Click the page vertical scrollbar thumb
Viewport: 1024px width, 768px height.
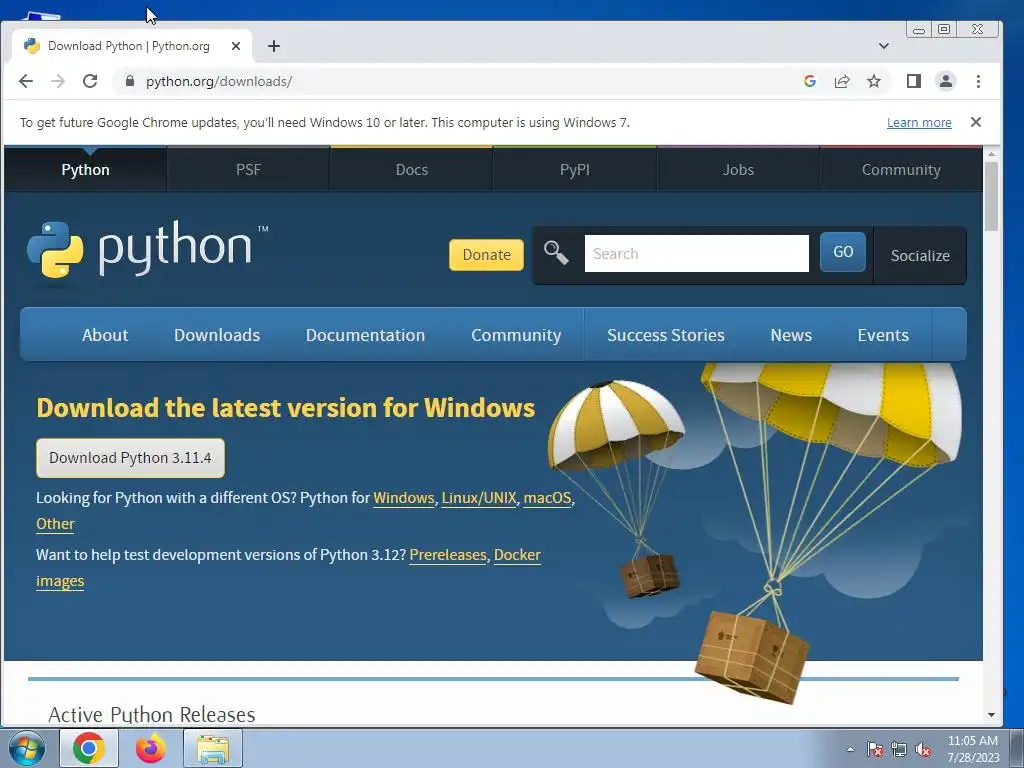click(x=991, y=196)
